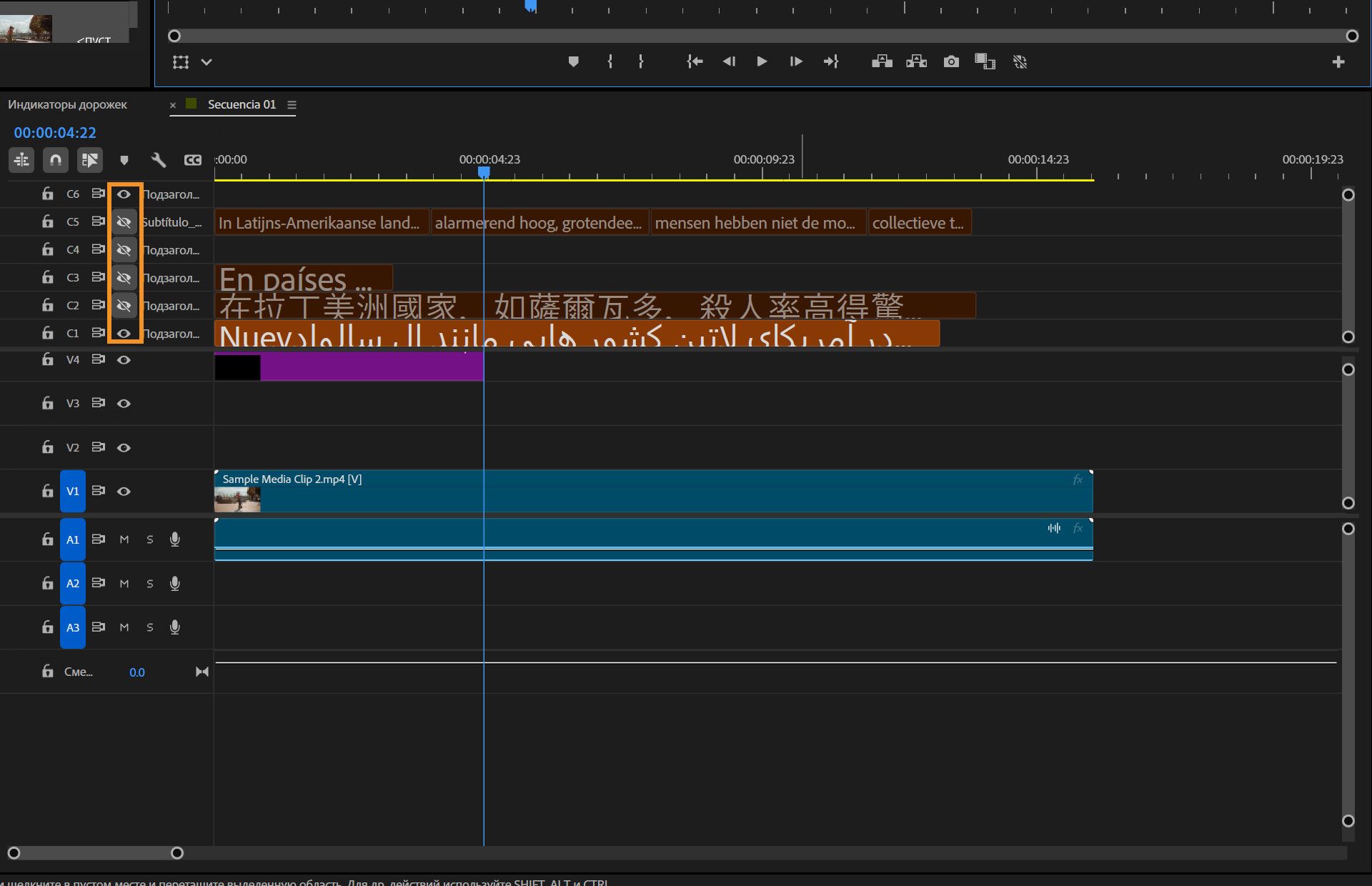The height and width of the screenshot is (886, 1372).
Task: Mute audio track A1
Action: [x=124, y=540]
